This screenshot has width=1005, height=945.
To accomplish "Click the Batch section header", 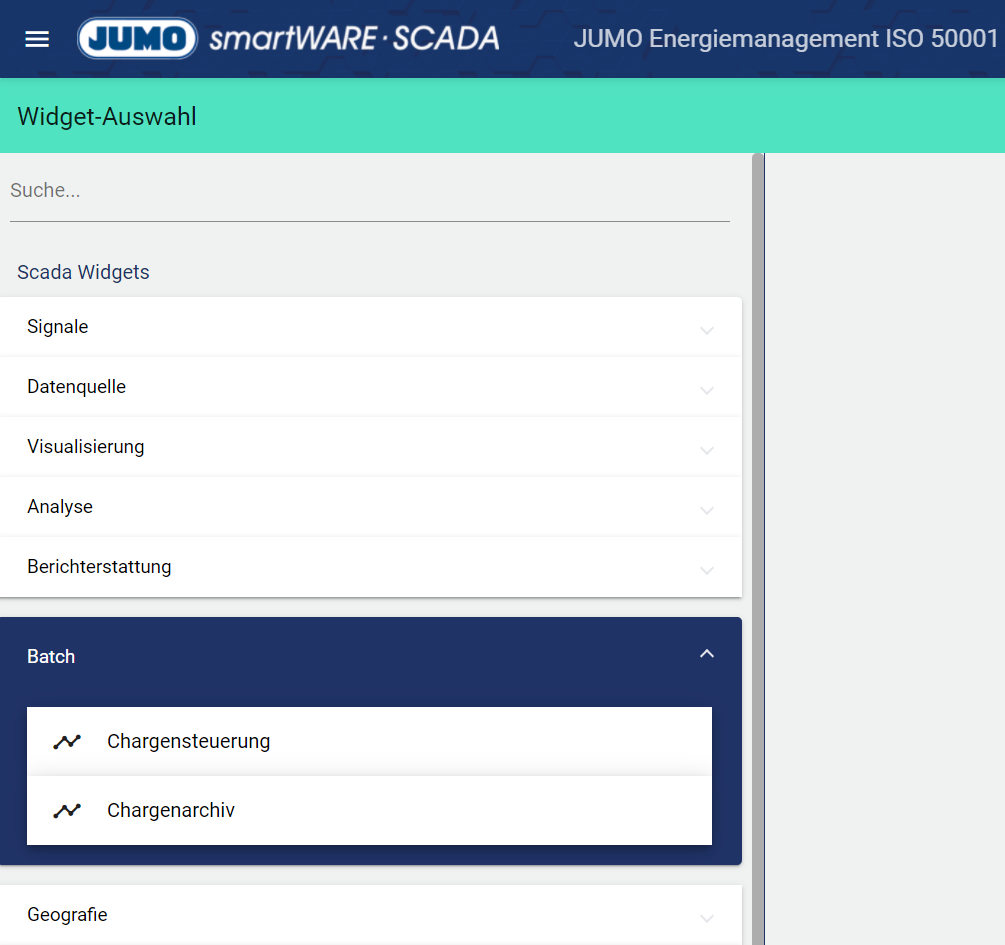I will (51, 657).
